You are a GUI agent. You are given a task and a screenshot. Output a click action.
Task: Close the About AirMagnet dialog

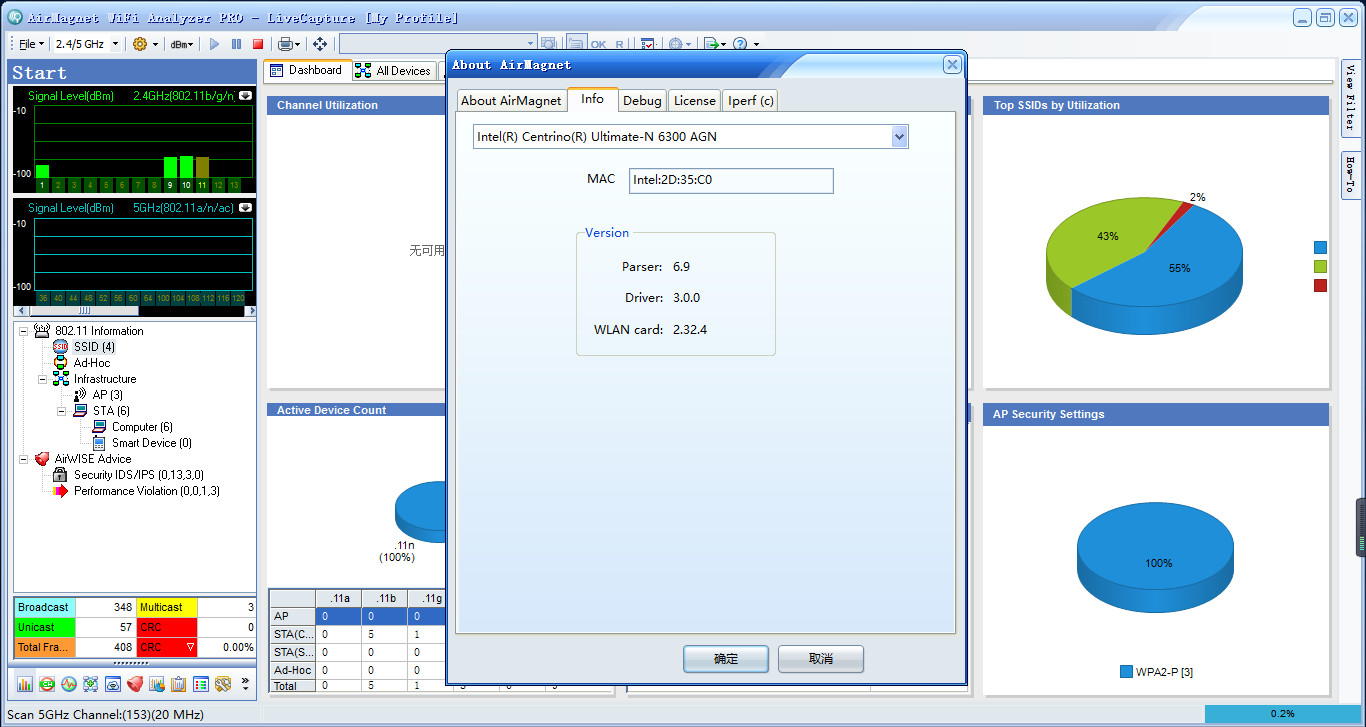tap(952, 64)
